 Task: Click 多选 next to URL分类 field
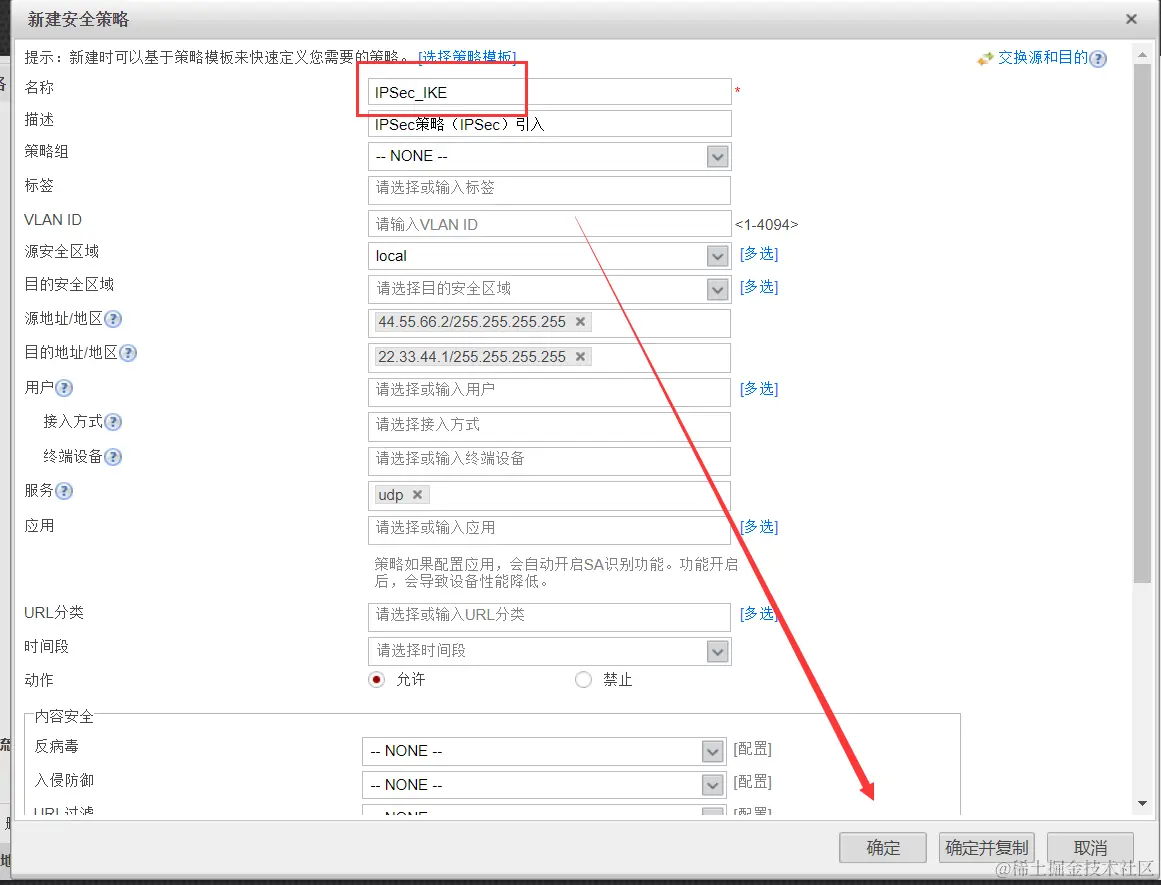pyautogui.click(x=759, y=613)
